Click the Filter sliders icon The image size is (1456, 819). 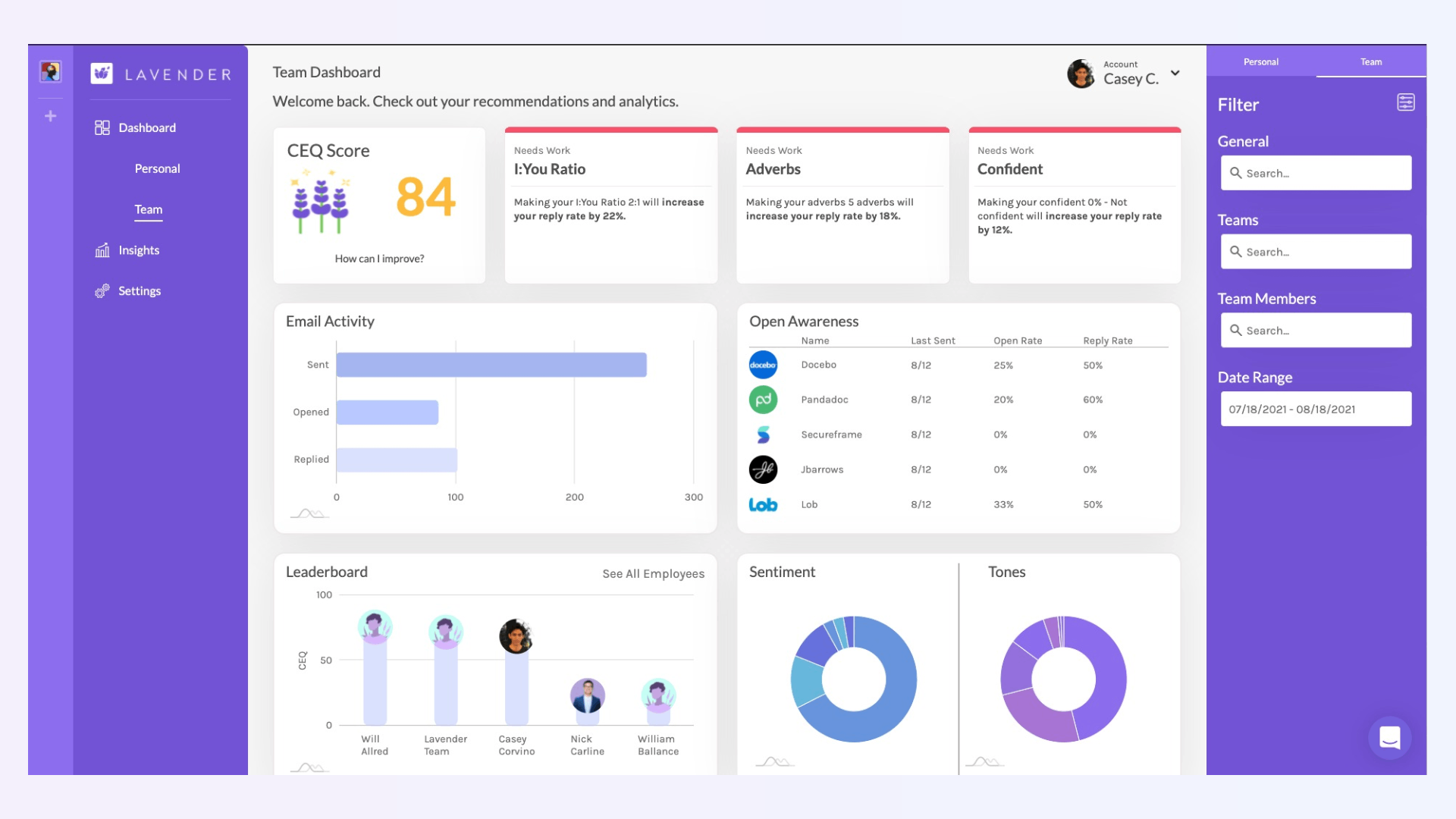point(1405,102)
